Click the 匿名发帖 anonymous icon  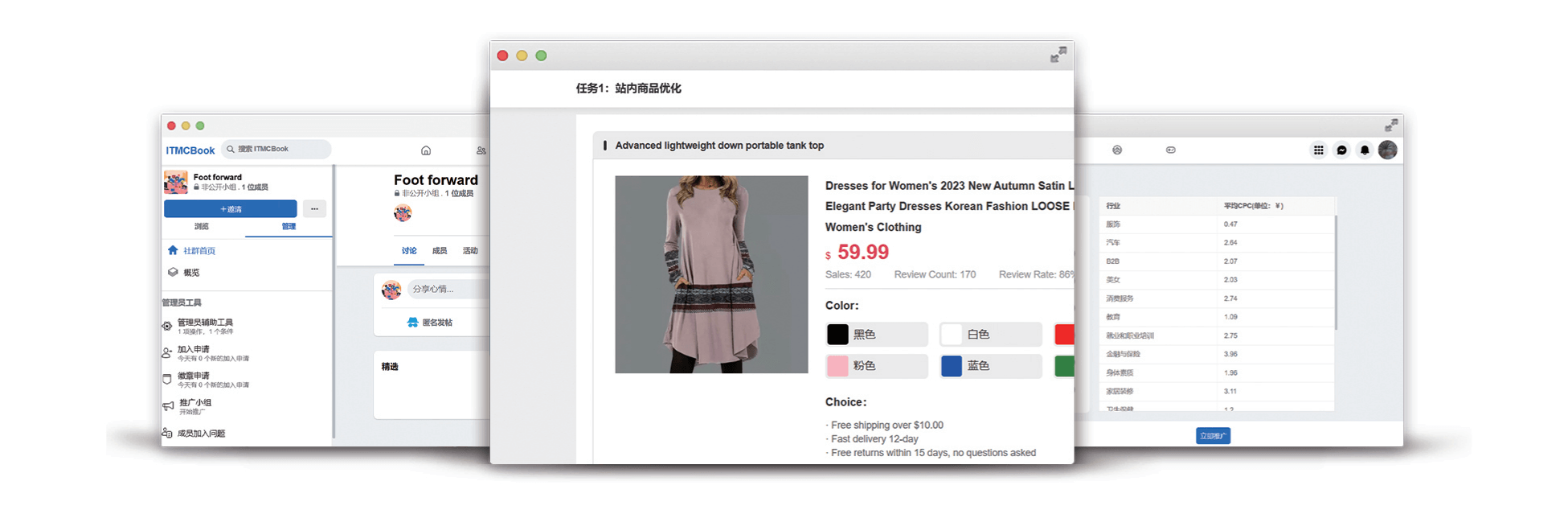[x=412, y=322]
